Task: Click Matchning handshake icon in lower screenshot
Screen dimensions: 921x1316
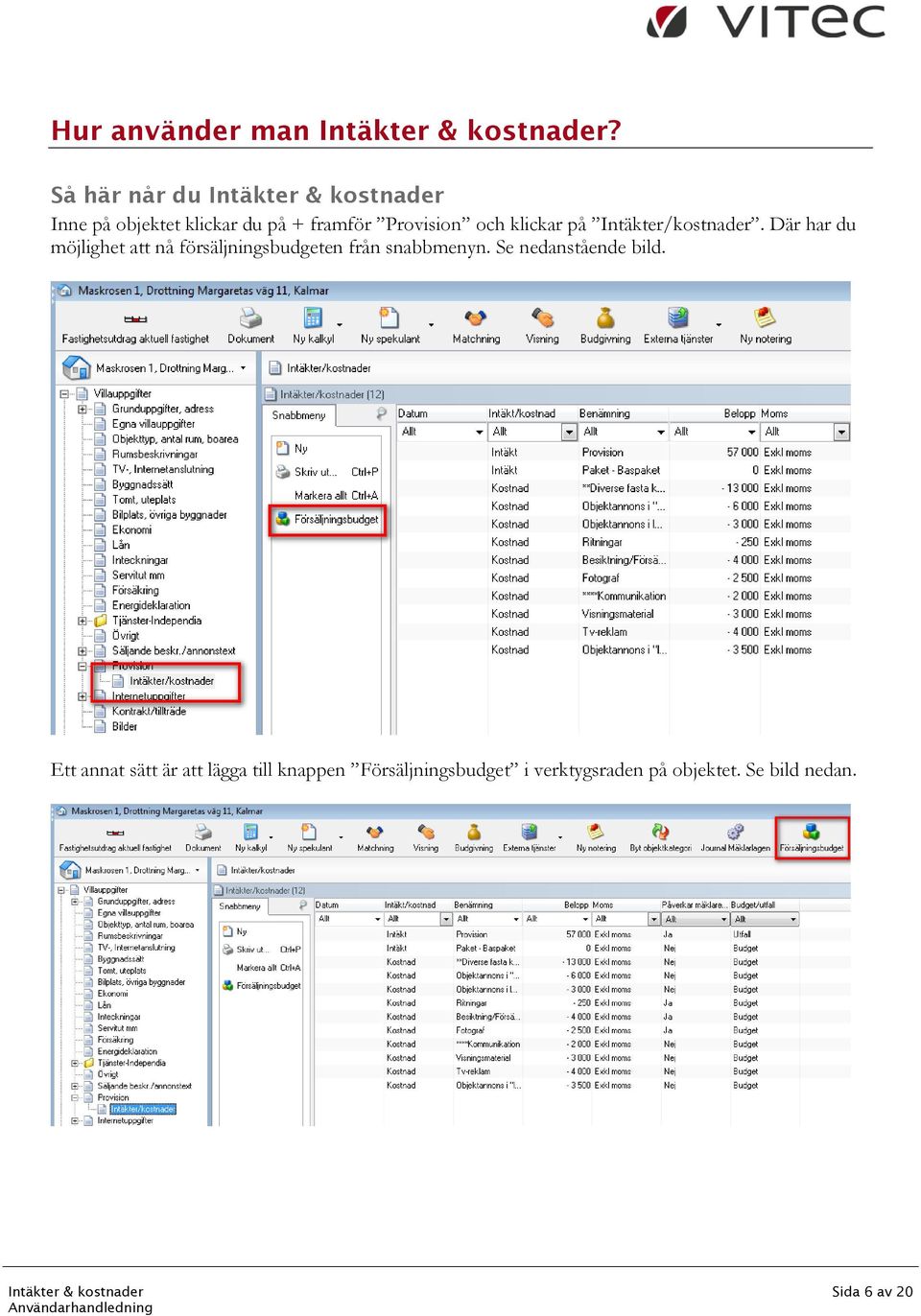Action: [x=375, y=832]
